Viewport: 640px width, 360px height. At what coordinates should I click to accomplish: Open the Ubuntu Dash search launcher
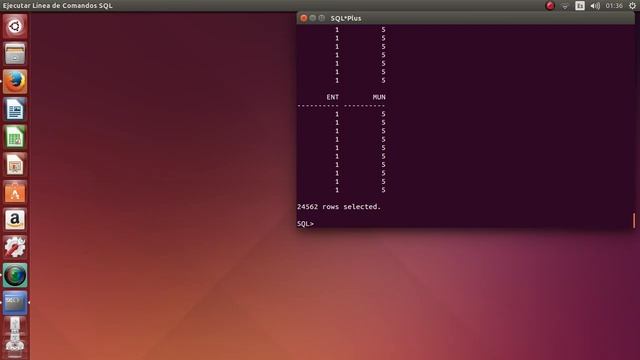(x=15, y=27)
